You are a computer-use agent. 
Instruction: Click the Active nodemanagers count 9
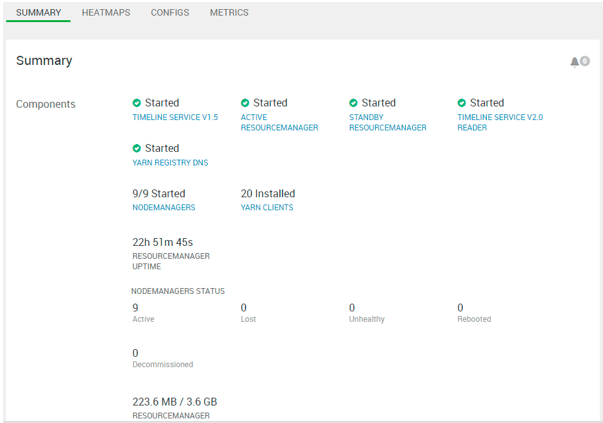click(135, 308)
